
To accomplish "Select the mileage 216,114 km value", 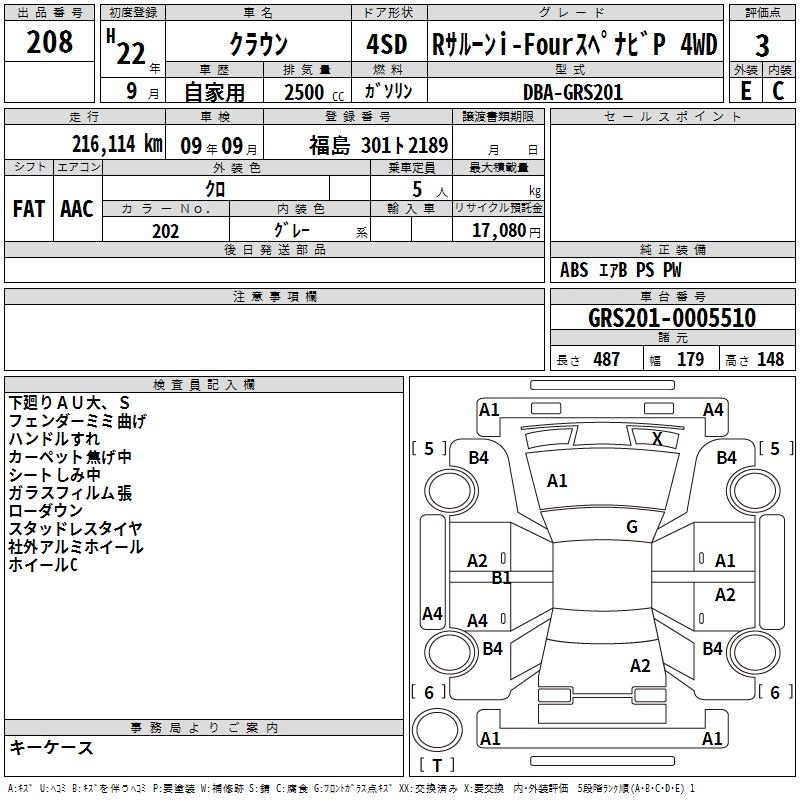I will tap(117, 144).
